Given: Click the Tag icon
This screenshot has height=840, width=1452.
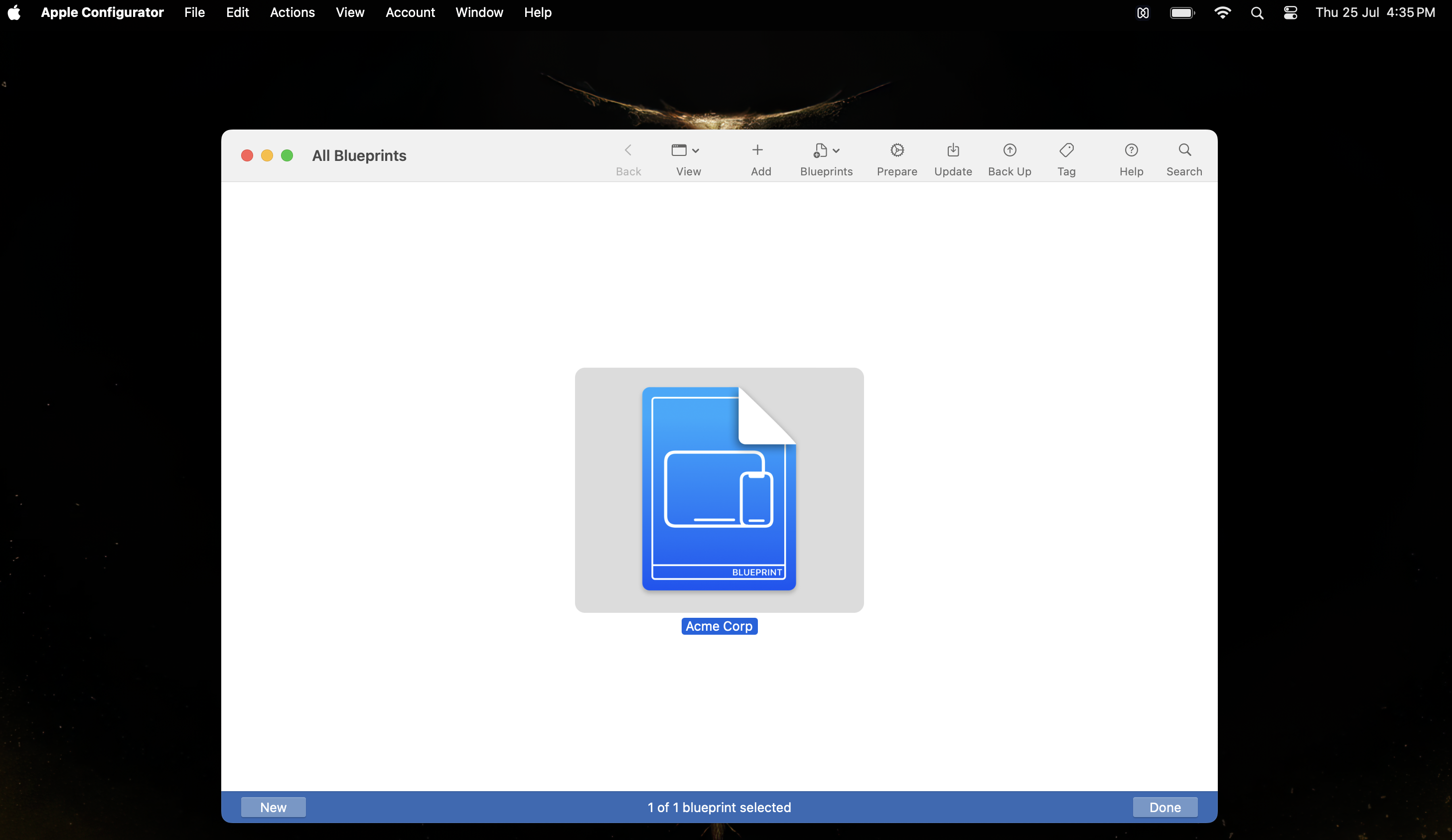Looking at the screenshot, I should (1066, 150).
